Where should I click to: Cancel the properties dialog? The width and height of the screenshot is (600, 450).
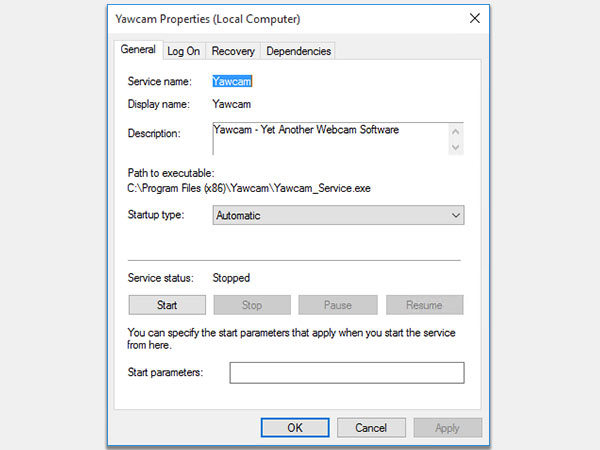(x=370, y=427)
